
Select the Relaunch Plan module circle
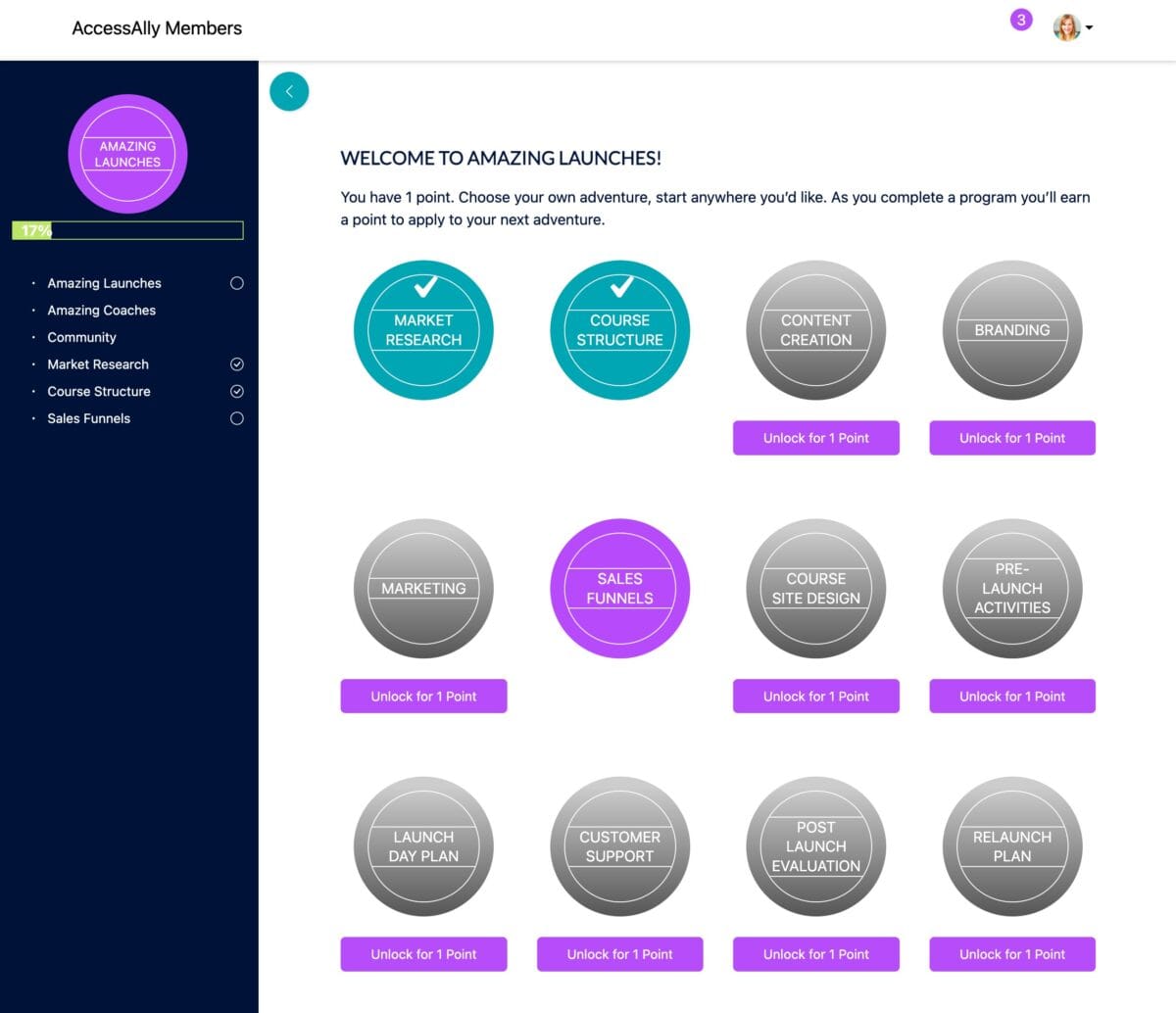click(x=1011, y=846)
